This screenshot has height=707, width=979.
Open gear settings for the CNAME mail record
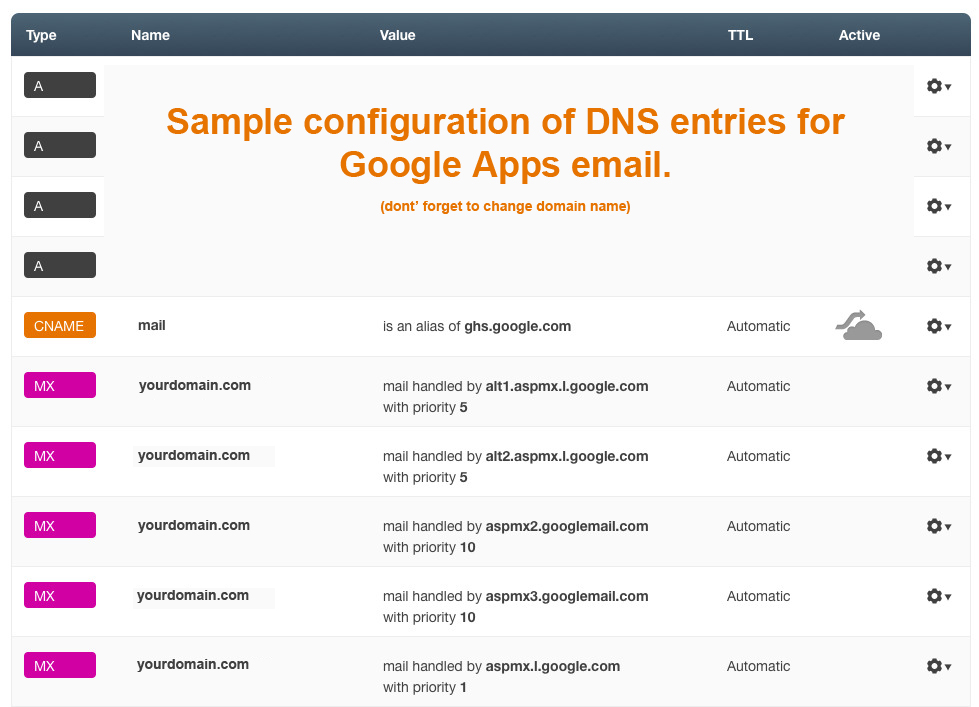pos(938,326)
